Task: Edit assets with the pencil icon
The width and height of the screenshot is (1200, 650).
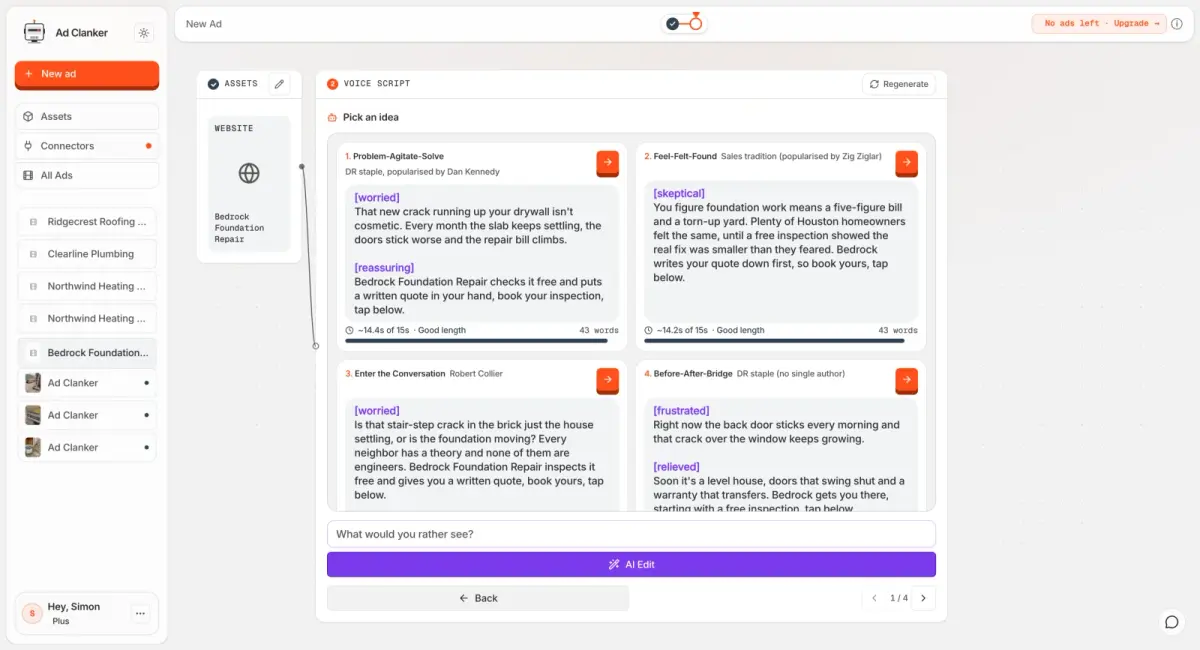Action: [x=279, y=84]
